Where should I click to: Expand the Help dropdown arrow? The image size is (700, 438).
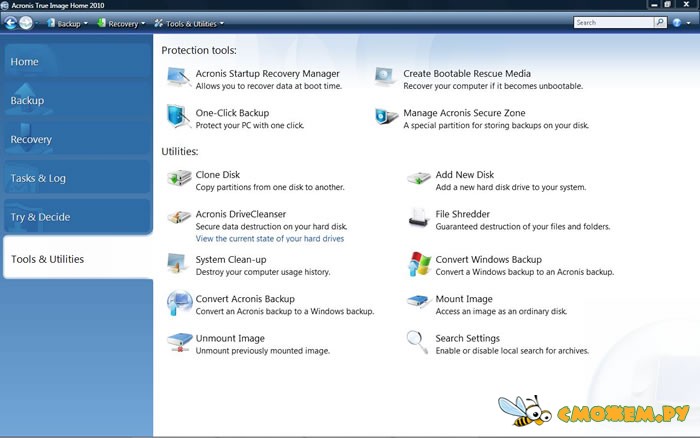[688, 23]
